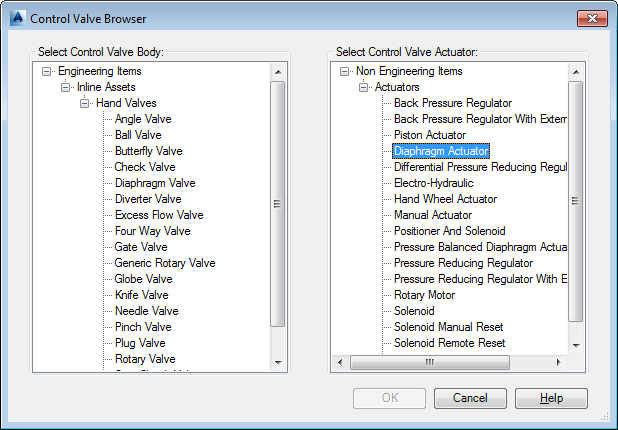Viewport: 618px width, 430px height.
Task: Select Globe Valve in the body list
Action: tap(143, 279)
